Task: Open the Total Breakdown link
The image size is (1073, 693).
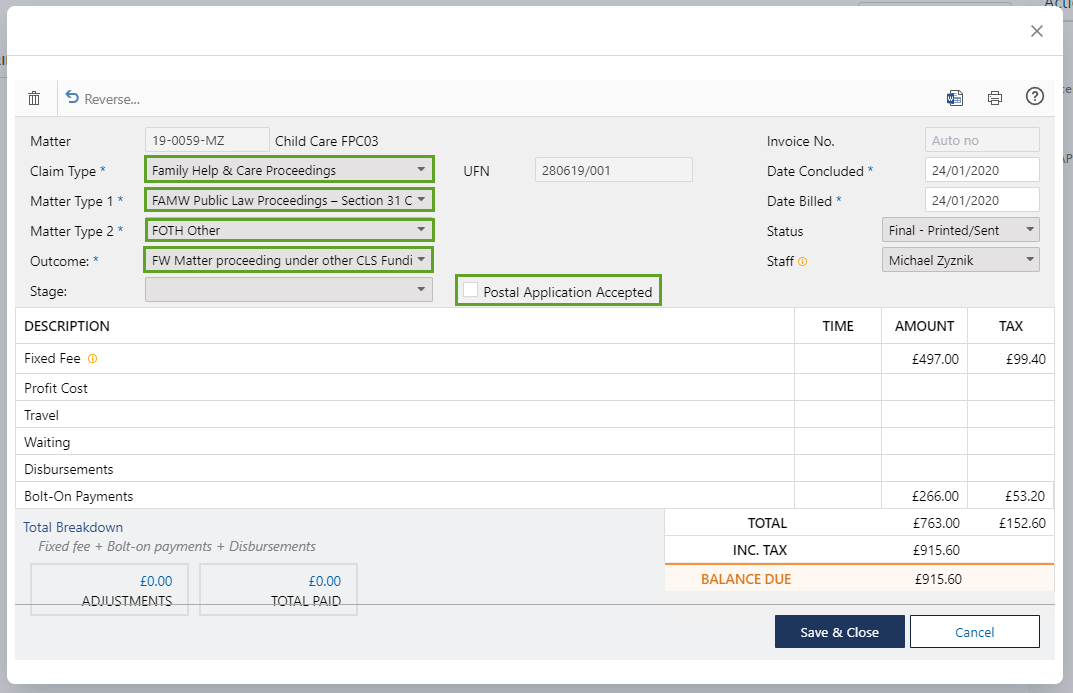Action: 73,527
